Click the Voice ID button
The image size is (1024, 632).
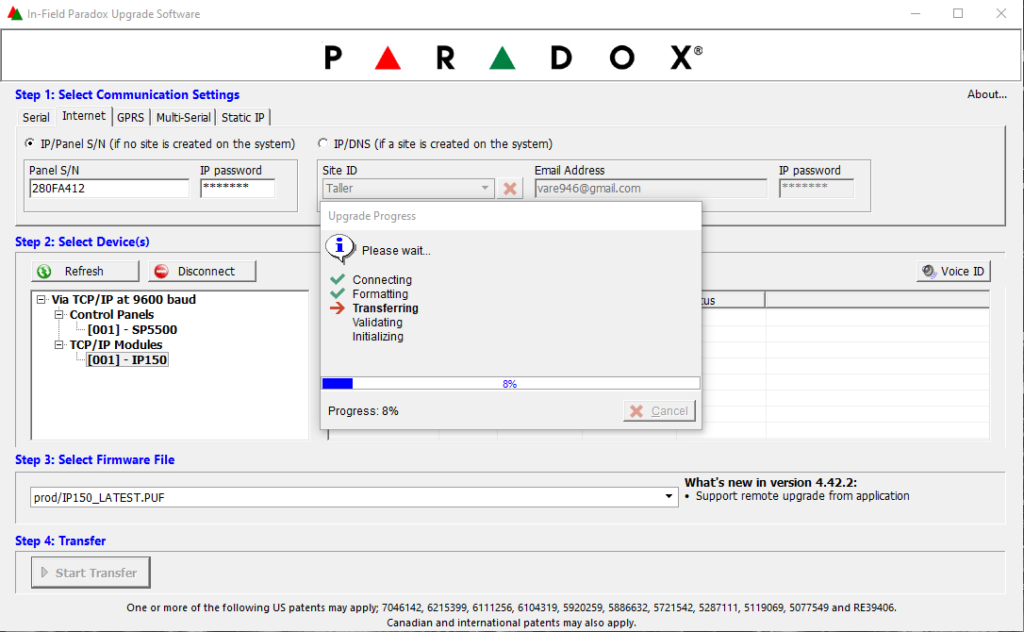point(953,271)
